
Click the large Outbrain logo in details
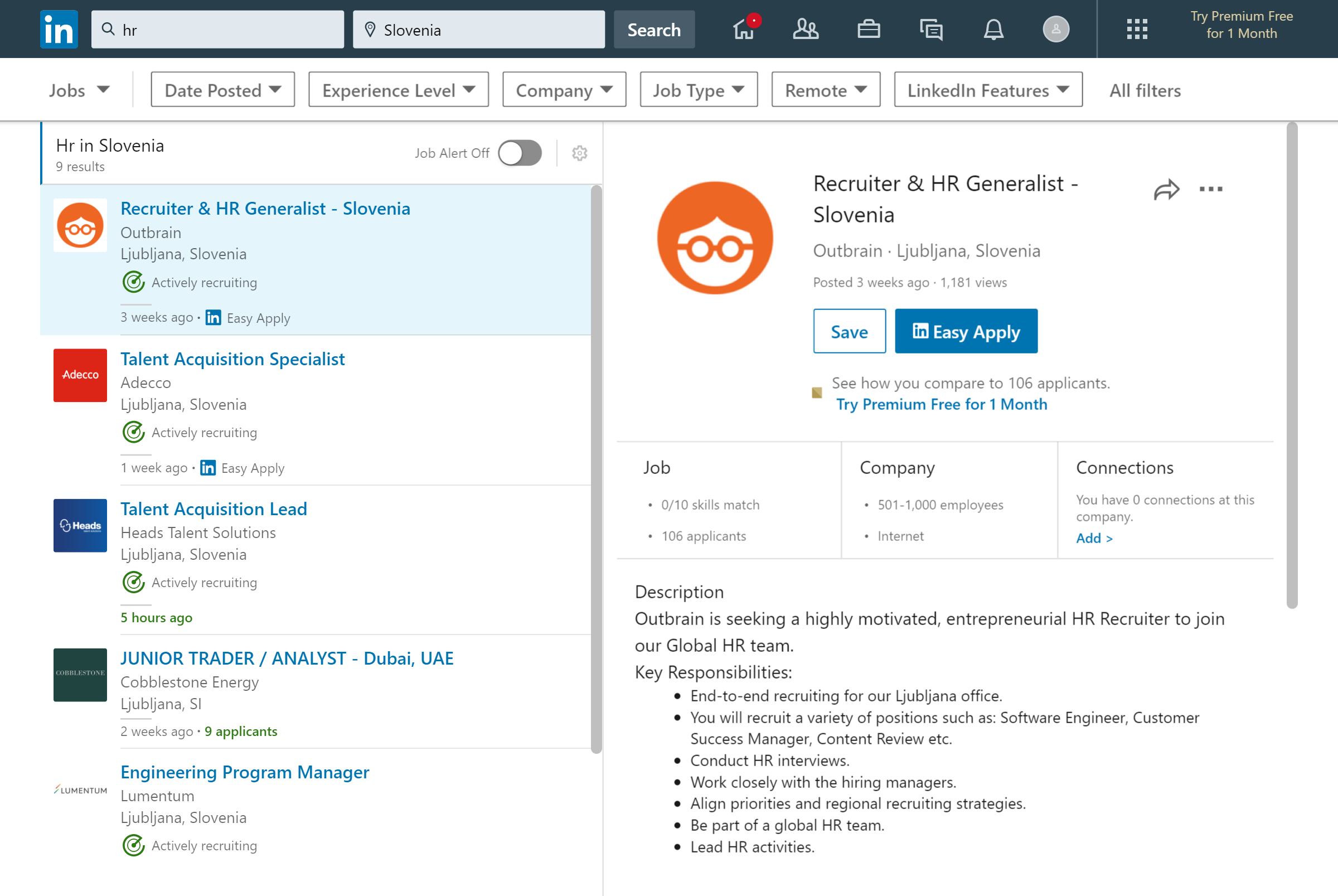715,238
